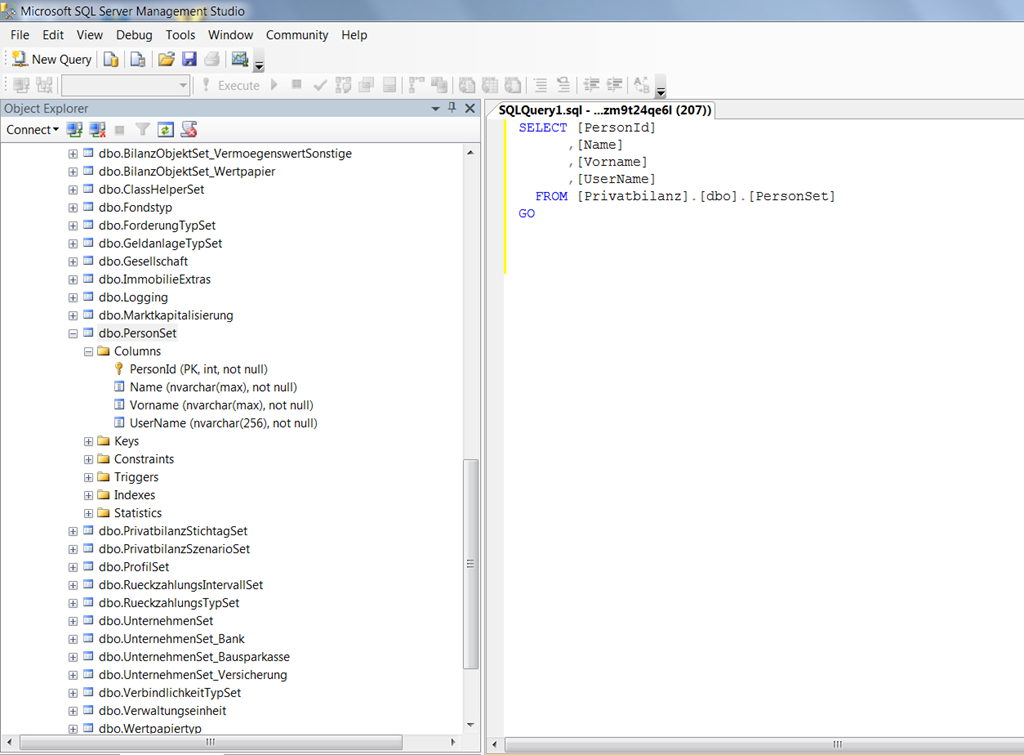Pin the Object Explorer panel with auto-hide
The width and height of the screenshot is (1024, 755).
(x=452, y=108)
